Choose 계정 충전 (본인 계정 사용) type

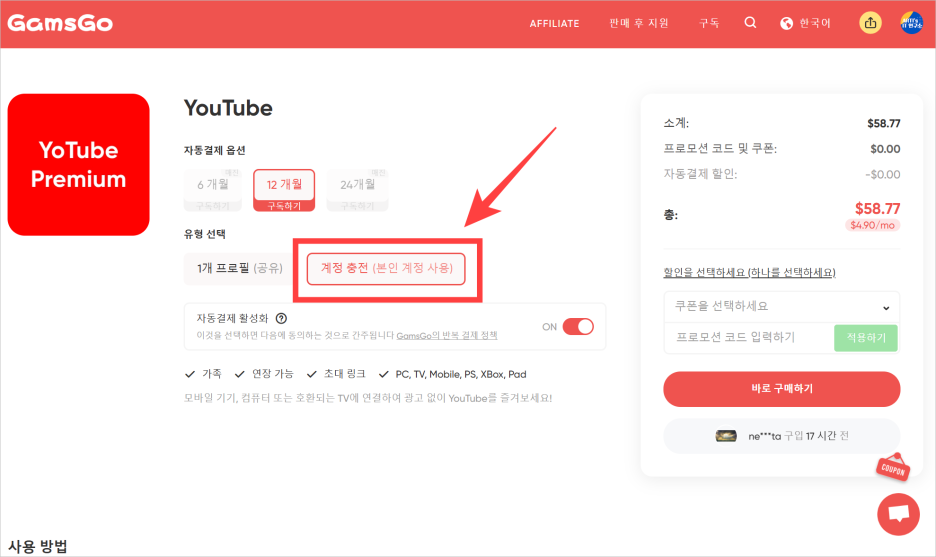tap(386, 269)
